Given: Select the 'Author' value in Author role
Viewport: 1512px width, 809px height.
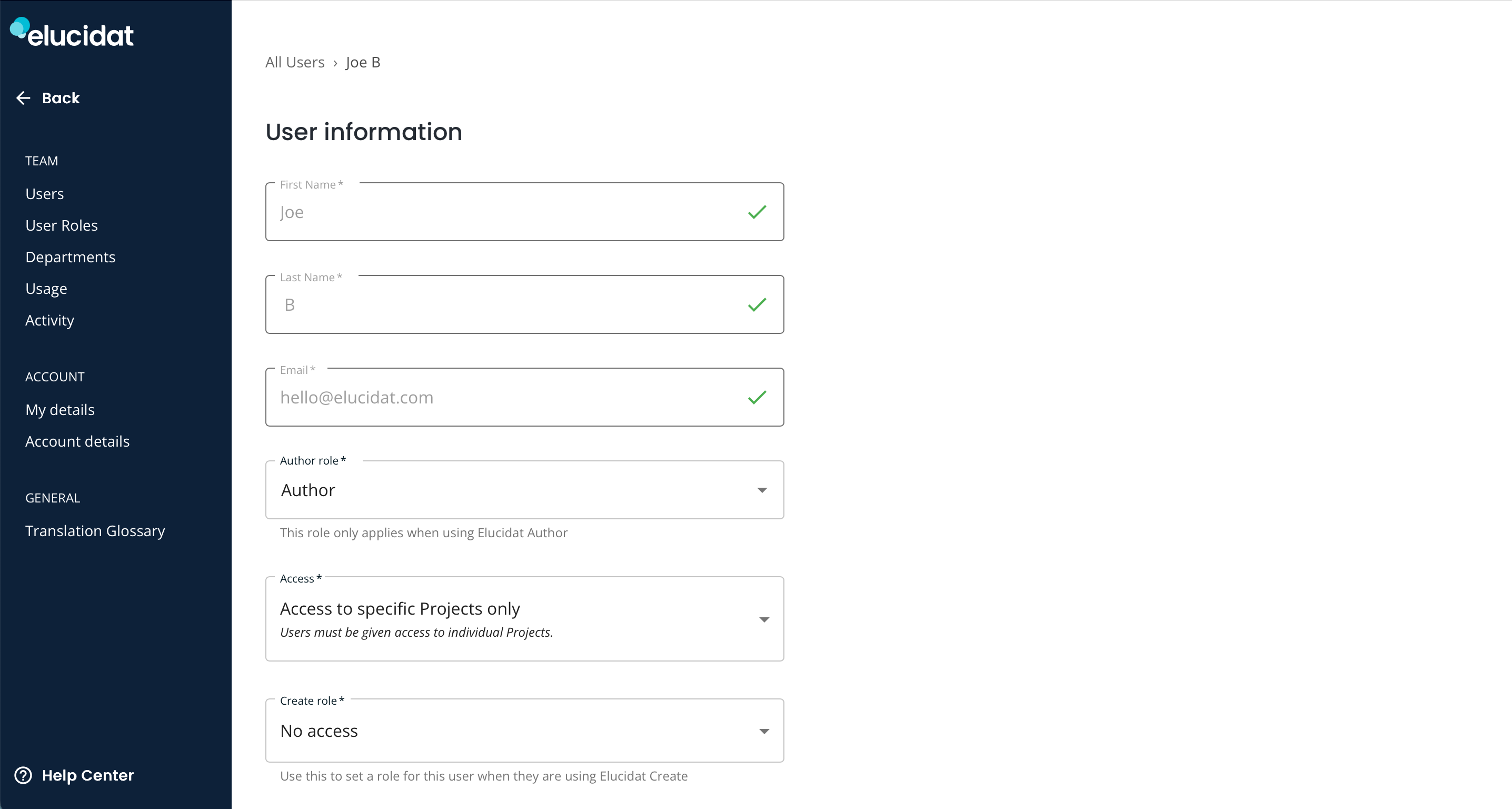Looking at the screenshot, I should [x=308, y=490].
